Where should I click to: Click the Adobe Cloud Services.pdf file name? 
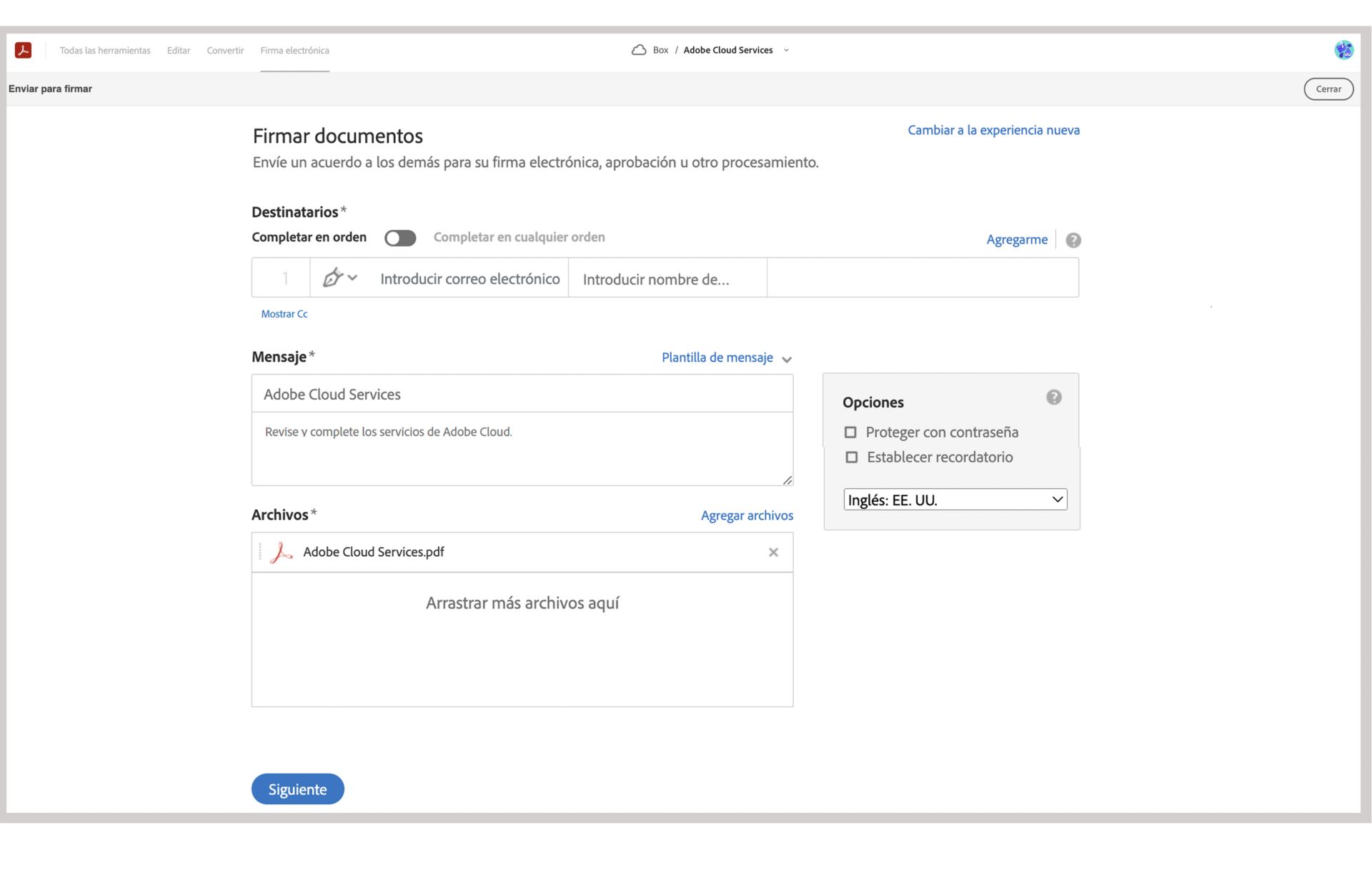(x=374, y=552)
